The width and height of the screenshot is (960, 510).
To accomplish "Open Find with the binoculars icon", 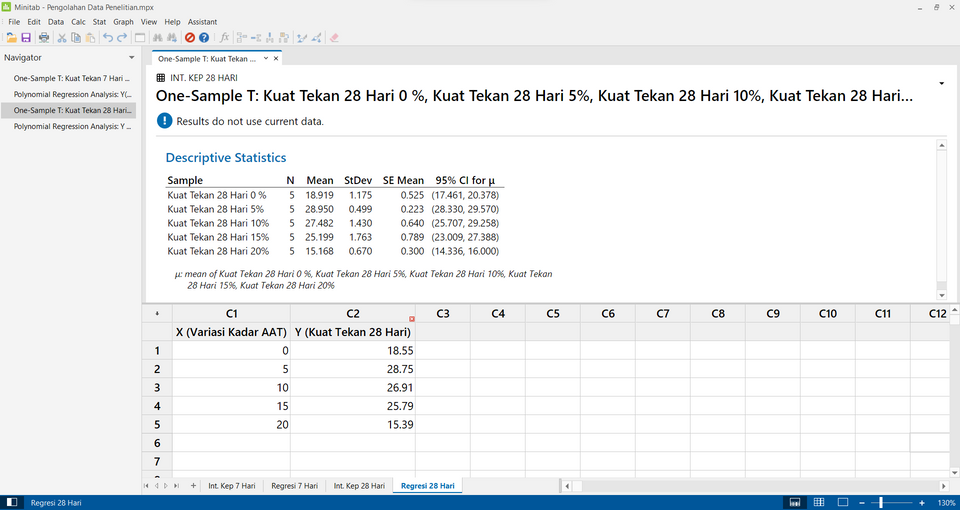I will click(157, 37).
